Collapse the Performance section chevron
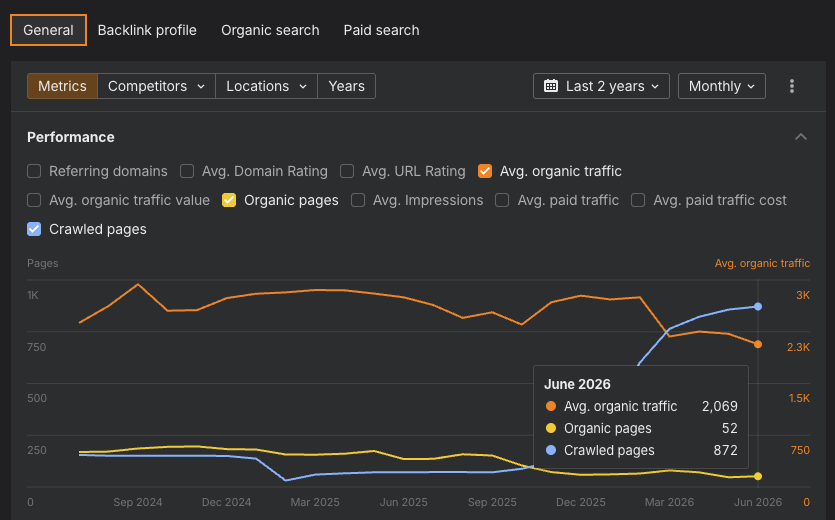 pos(800,137)
